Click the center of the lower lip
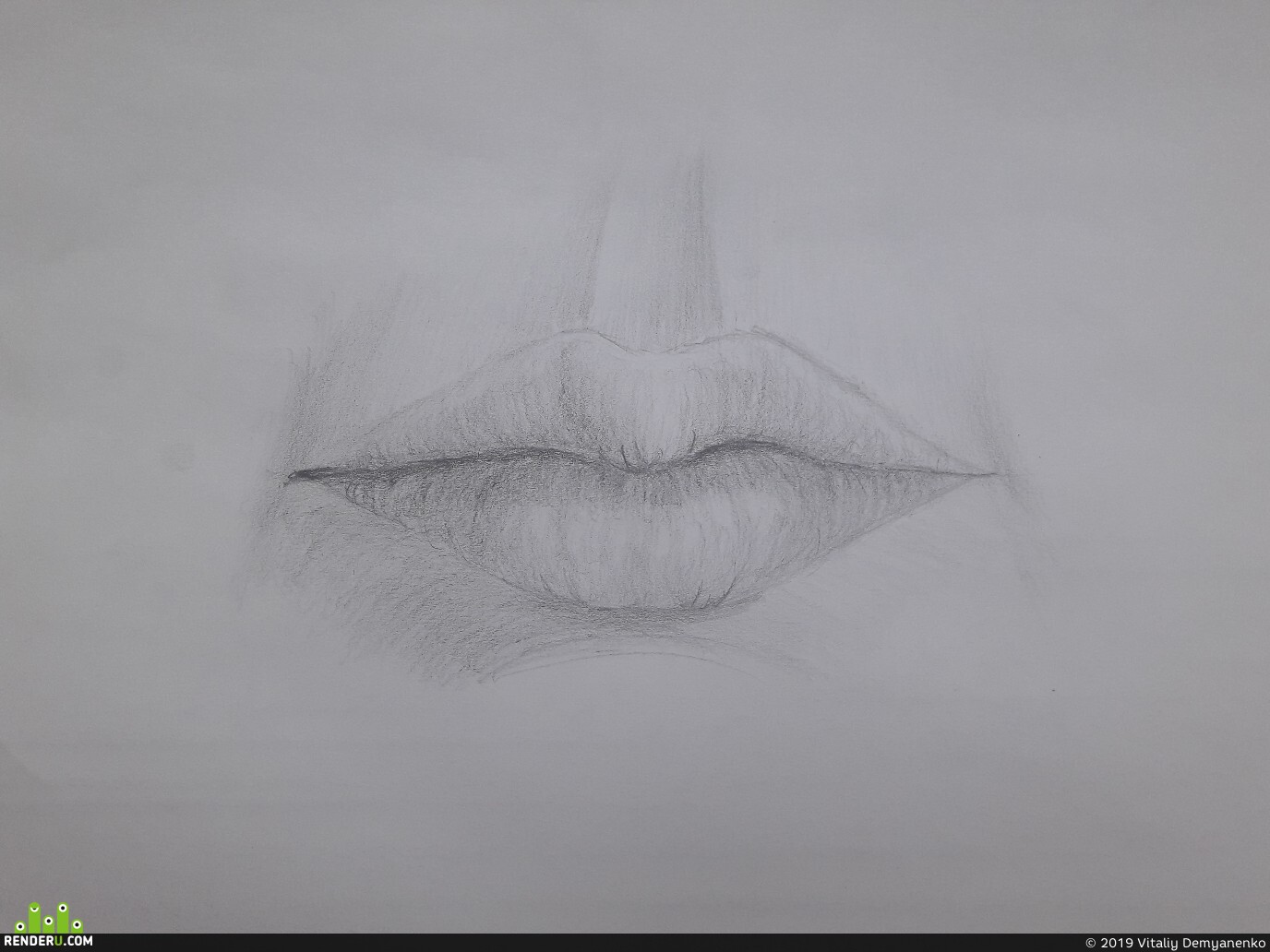This screenshot has width=1270, height=952. click(637, 544)
